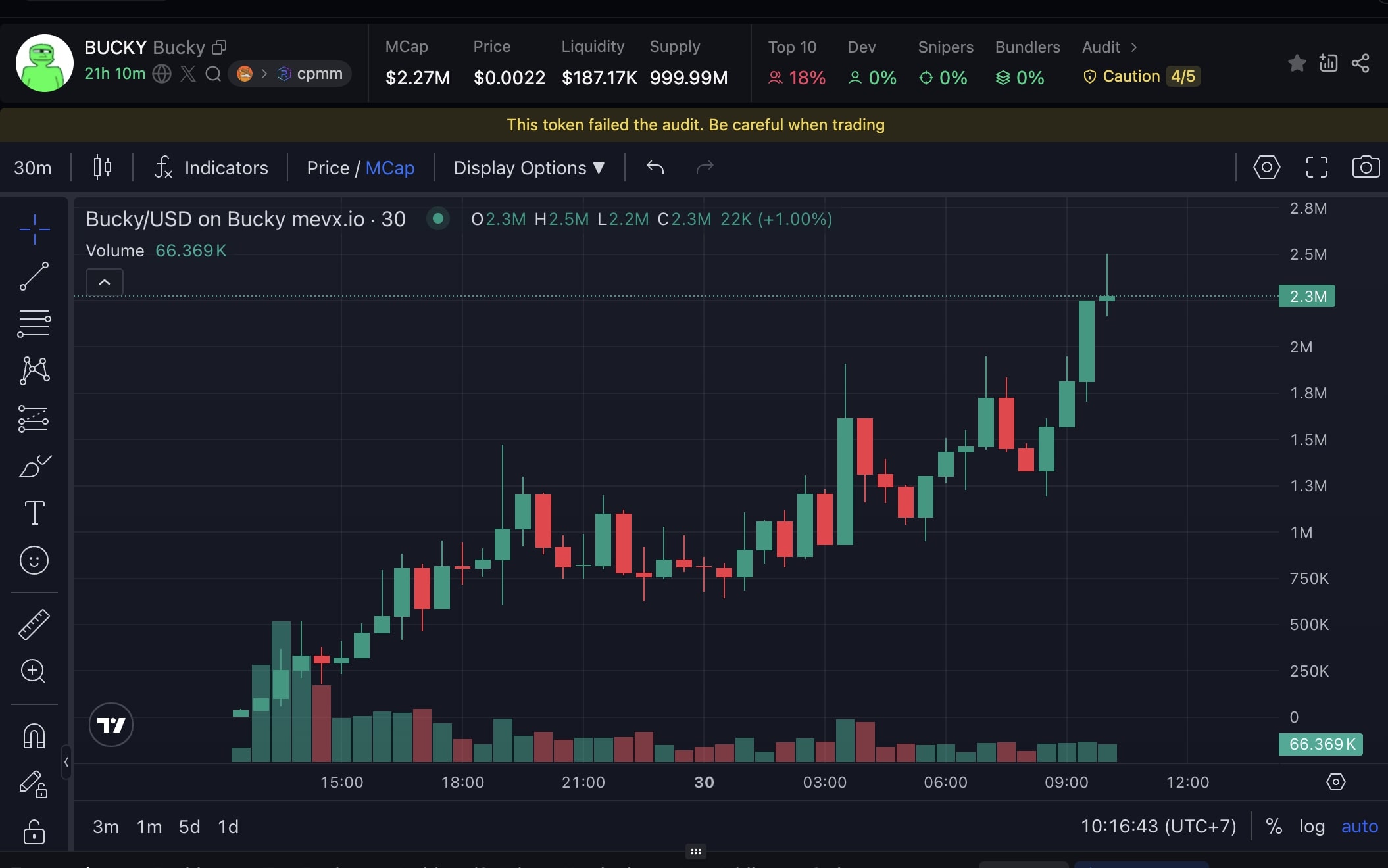
Task: Undo the last chart action
Action: tap(655, 167)
